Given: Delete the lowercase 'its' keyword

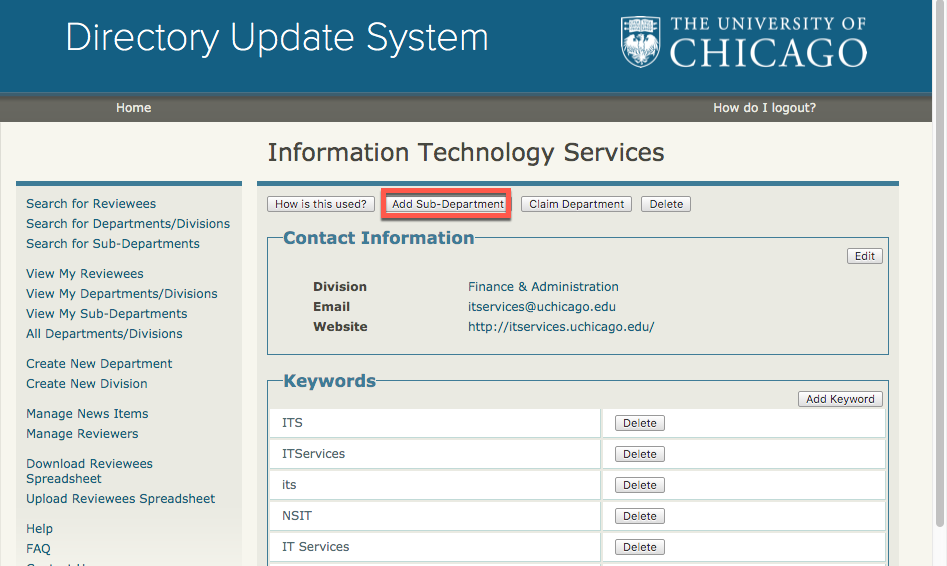Looking at the screenshot, I should [x=640, y=485].
